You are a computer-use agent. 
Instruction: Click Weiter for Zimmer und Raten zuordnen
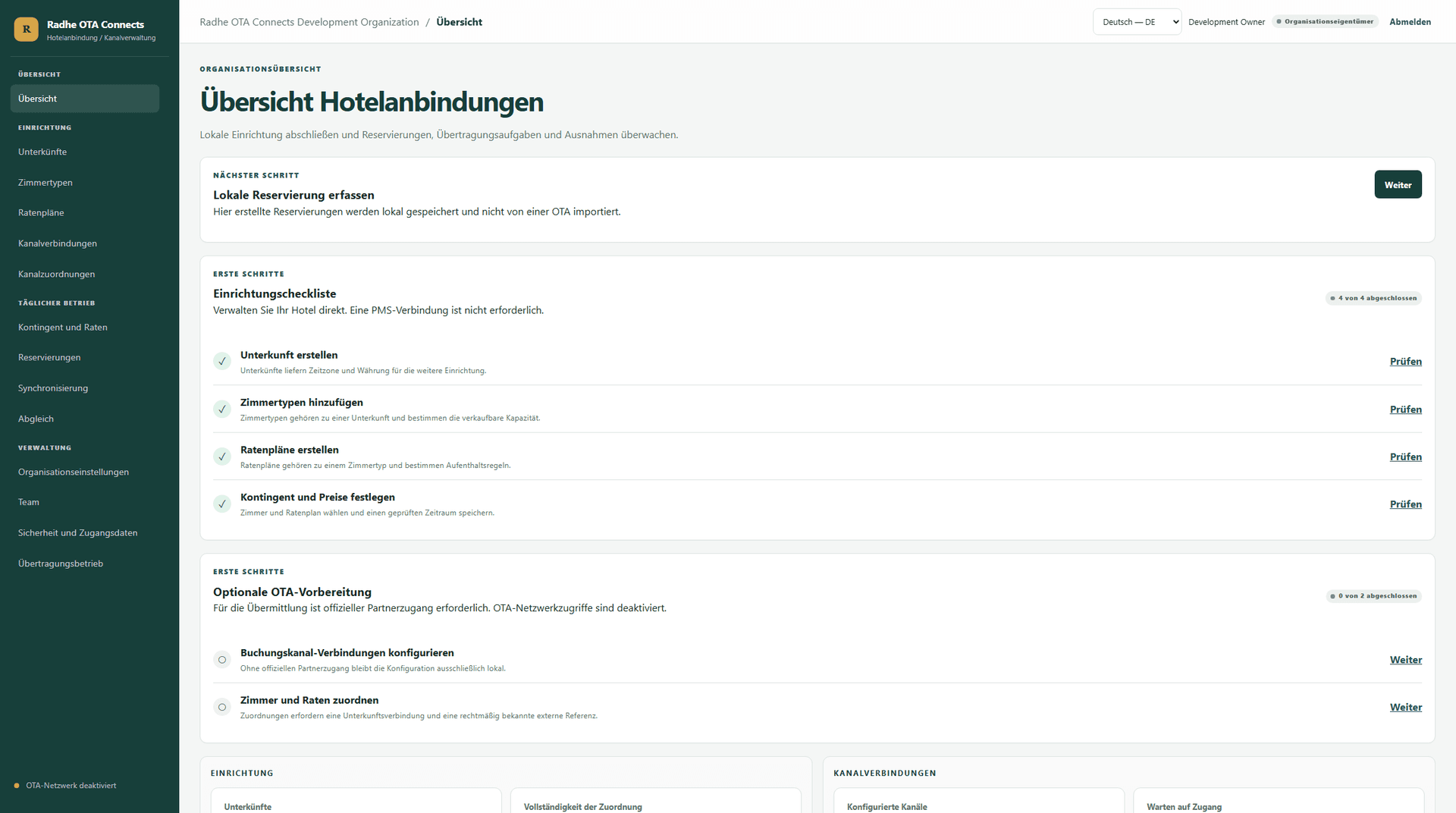[1405, 707]
